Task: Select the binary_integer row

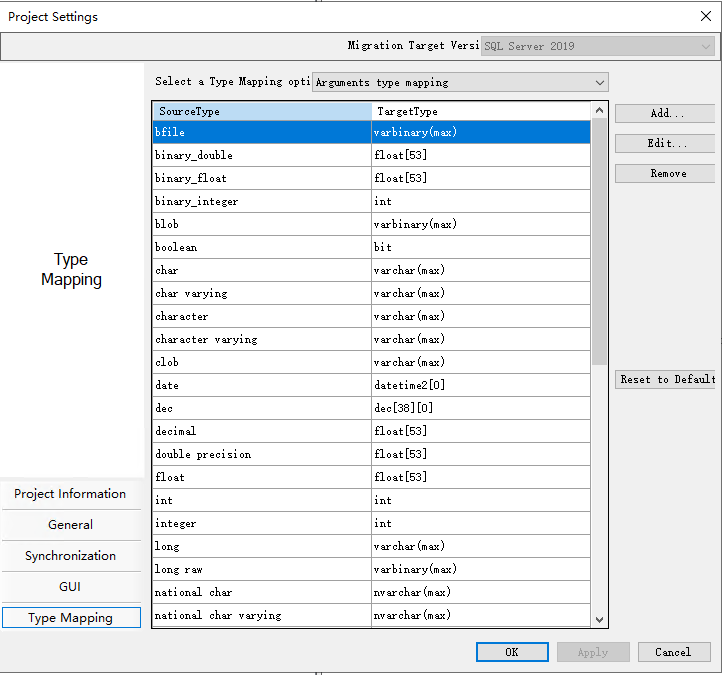Action: [x=371, y=201]
